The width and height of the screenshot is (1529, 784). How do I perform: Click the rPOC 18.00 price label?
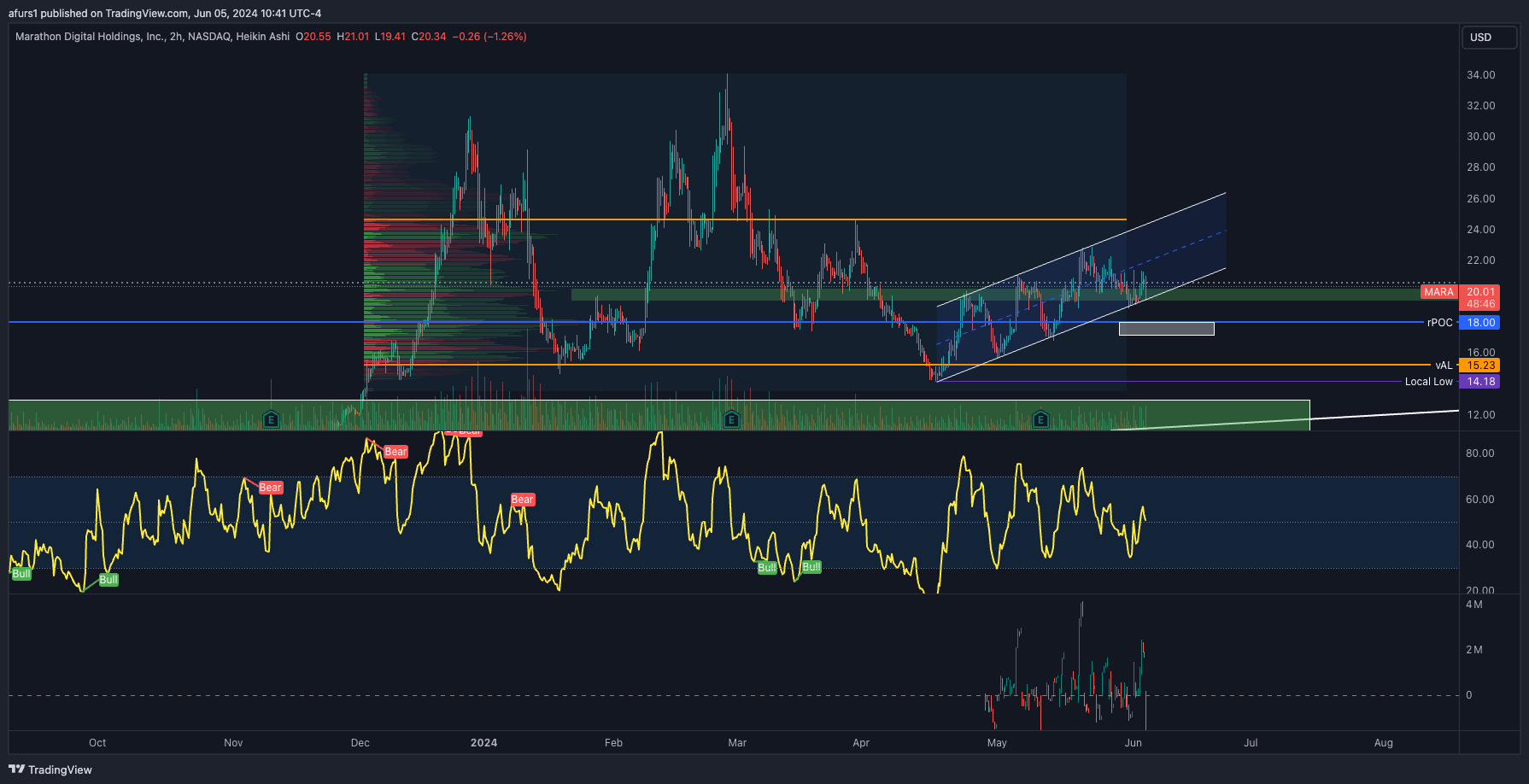click(x=1480, y=323)
